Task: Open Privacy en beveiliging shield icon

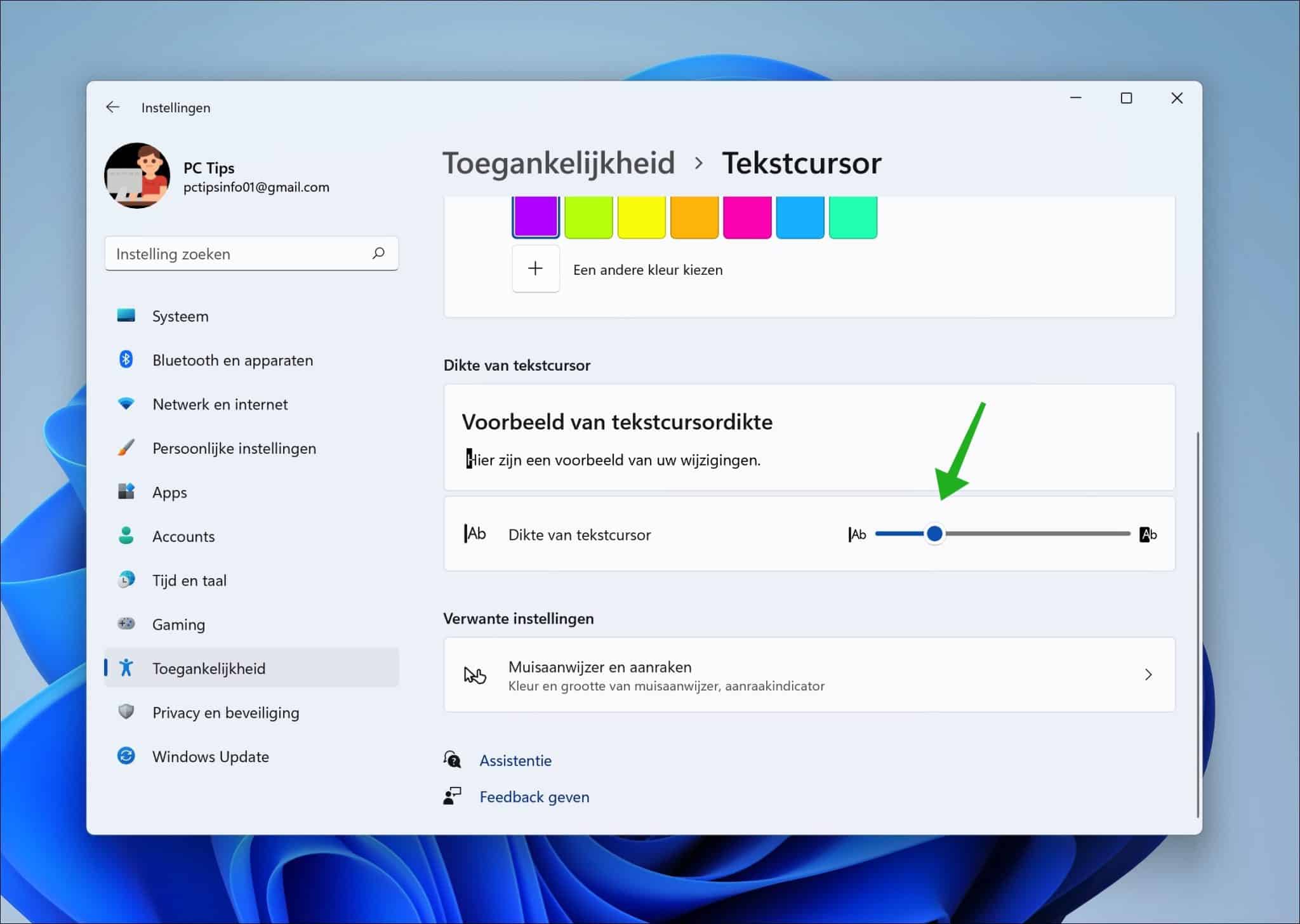Action: tap(126, 712)
